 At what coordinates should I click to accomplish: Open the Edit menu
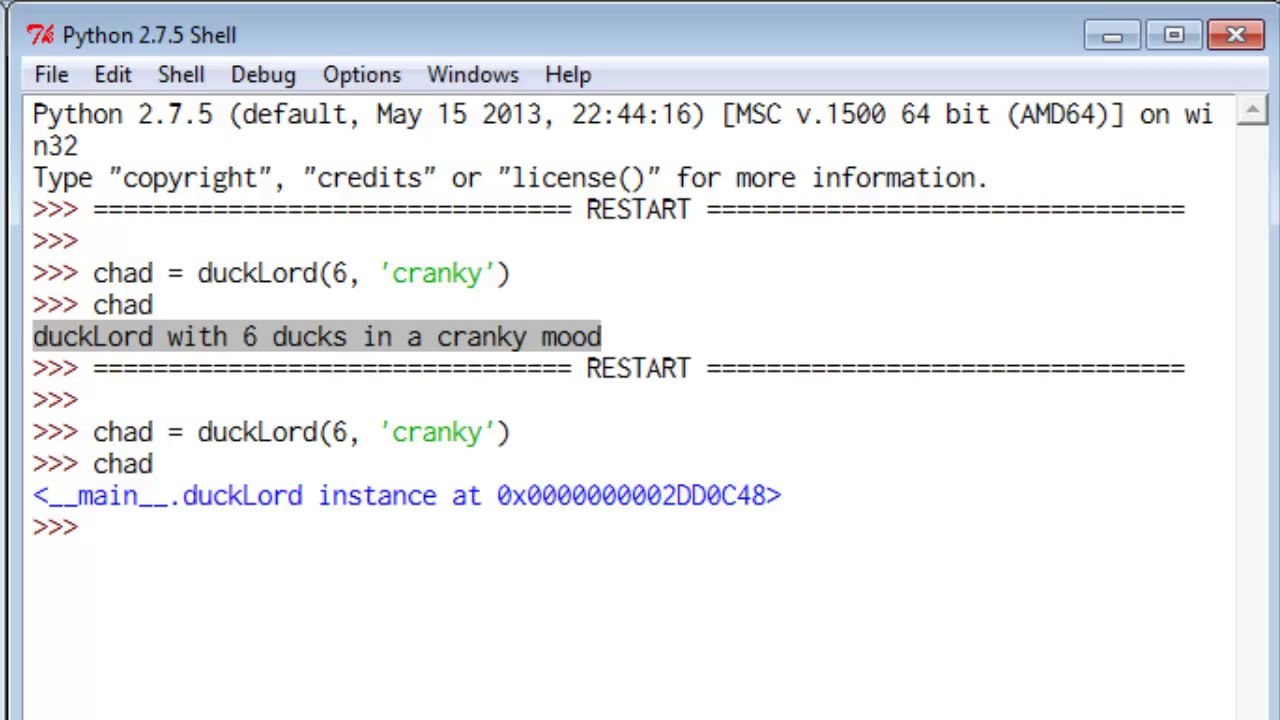[113, 75]
